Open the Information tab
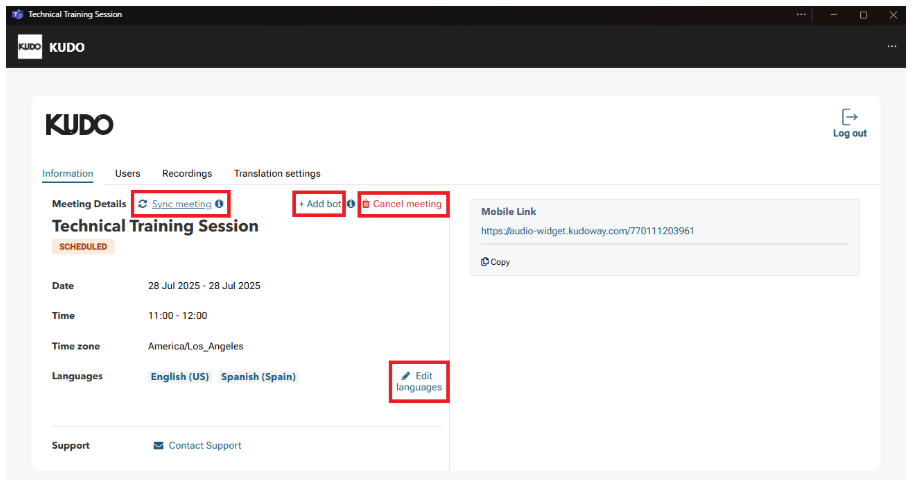 point(68,174)
